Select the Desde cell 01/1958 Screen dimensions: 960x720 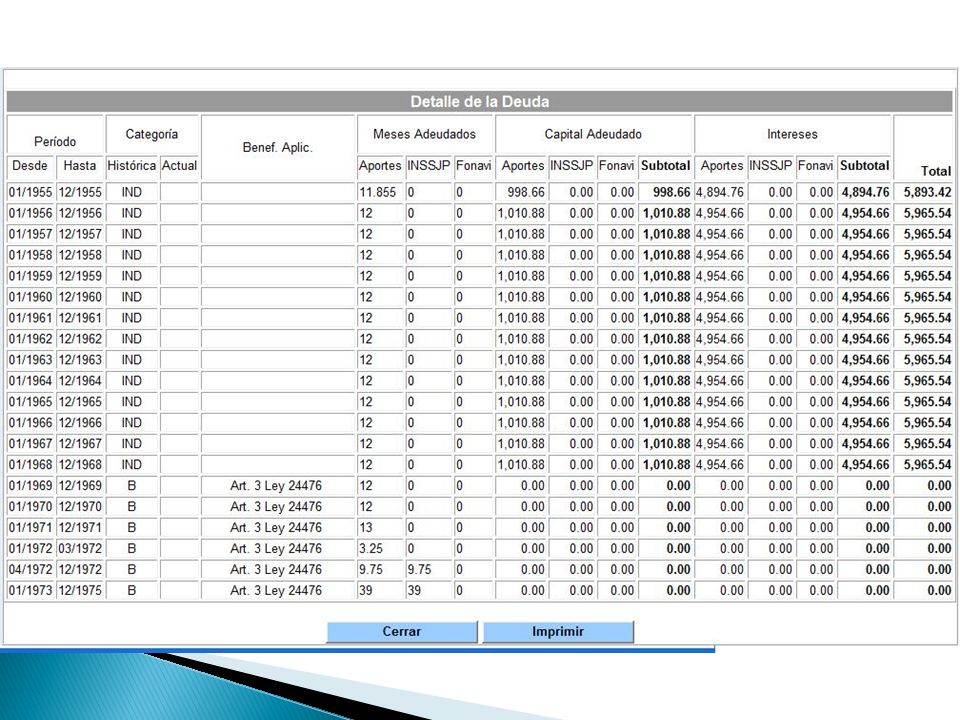pos(31,255)
